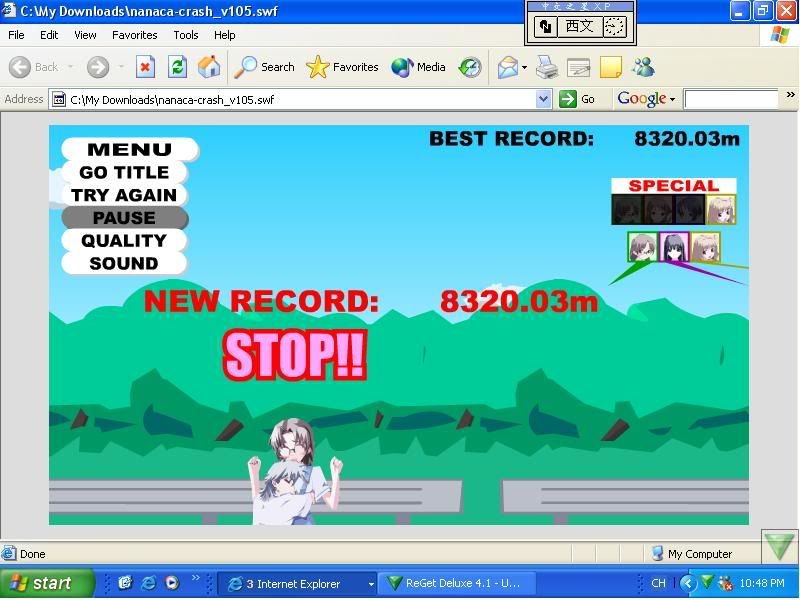Open the Messenger people icon

coord(643,67)
